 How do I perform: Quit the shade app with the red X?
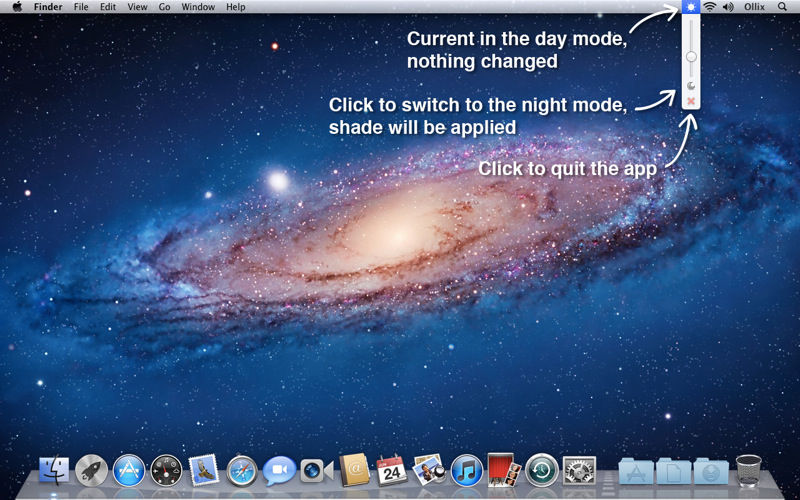pyautogui.click(x=691, y=101)
